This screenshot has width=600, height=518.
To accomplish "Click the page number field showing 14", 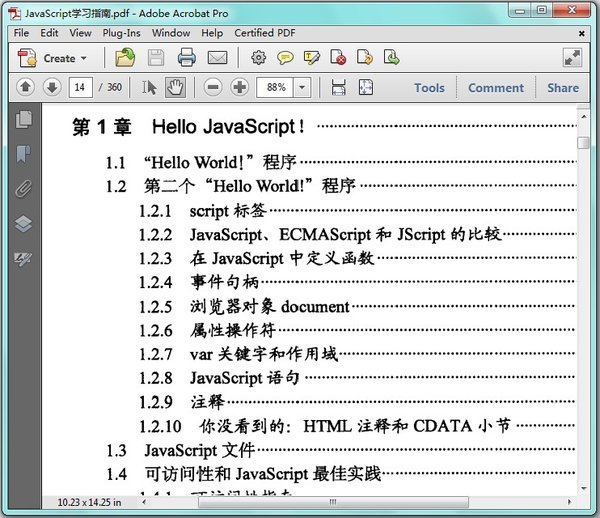I will 80,87.
